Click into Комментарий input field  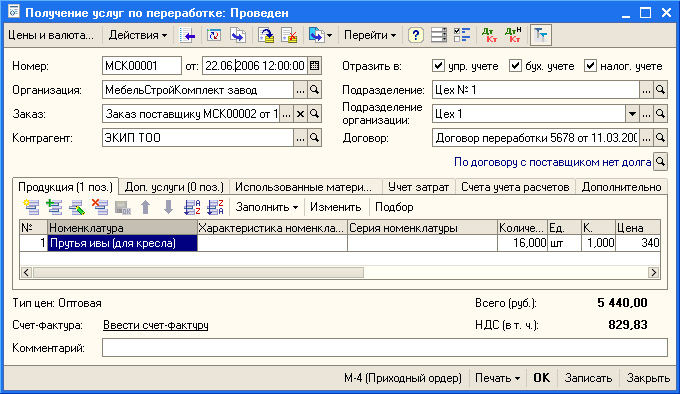pos(385,348)
